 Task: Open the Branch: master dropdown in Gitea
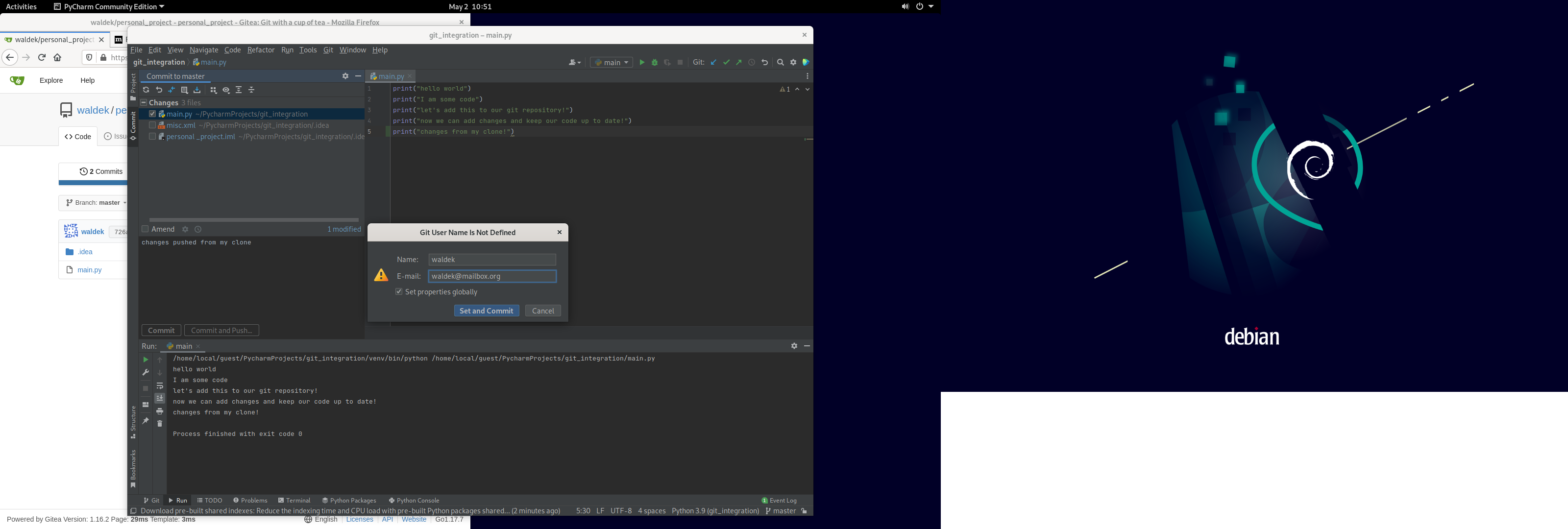pos(96,203)
